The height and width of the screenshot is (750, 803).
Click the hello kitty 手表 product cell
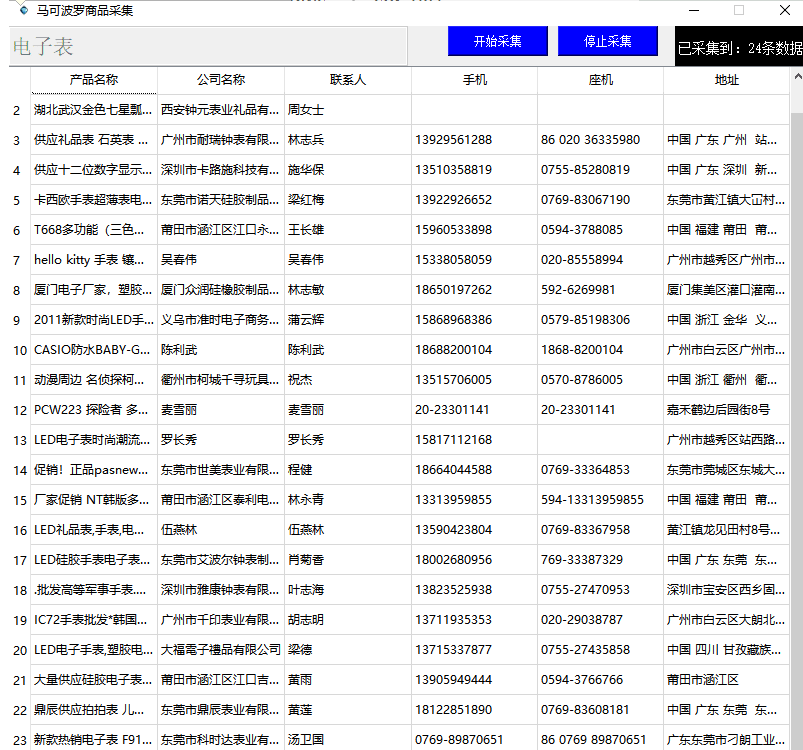[x=93, y=260]
